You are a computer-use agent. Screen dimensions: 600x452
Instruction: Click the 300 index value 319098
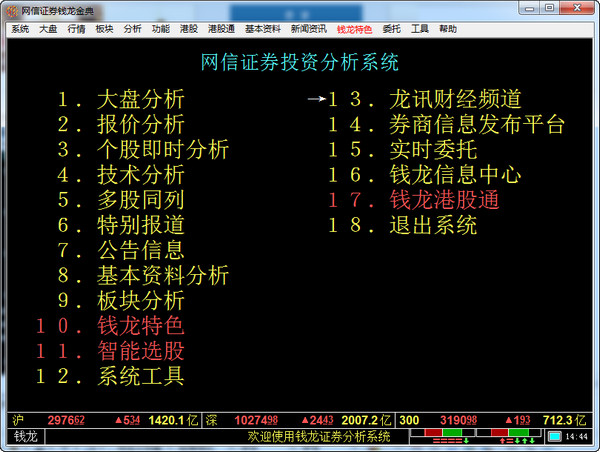[458, 420]
